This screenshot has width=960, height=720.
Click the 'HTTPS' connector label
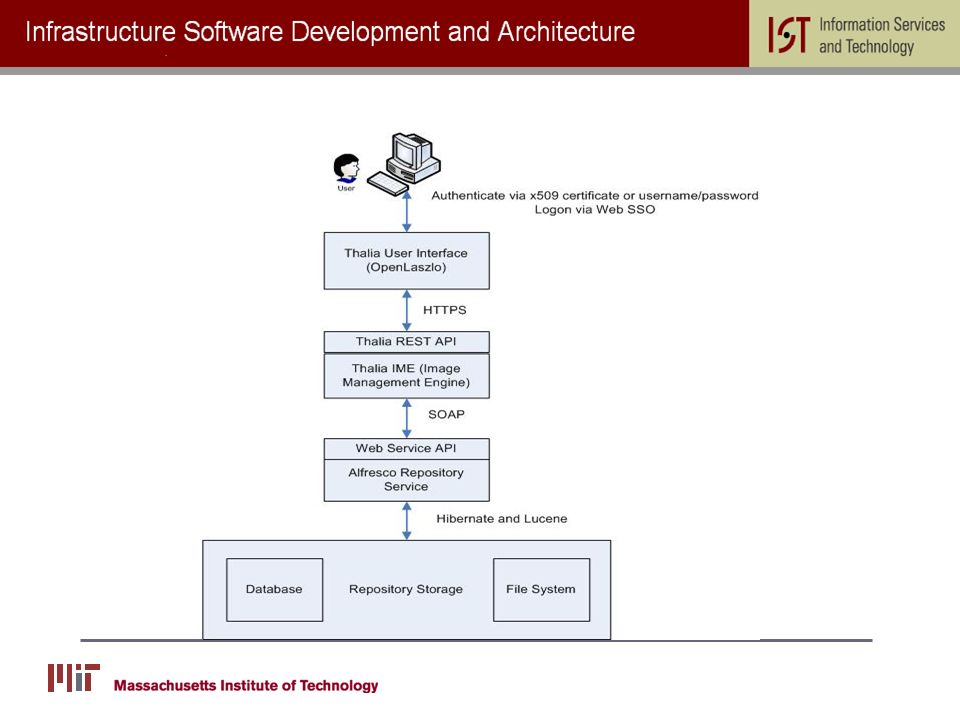pos(444,310)
